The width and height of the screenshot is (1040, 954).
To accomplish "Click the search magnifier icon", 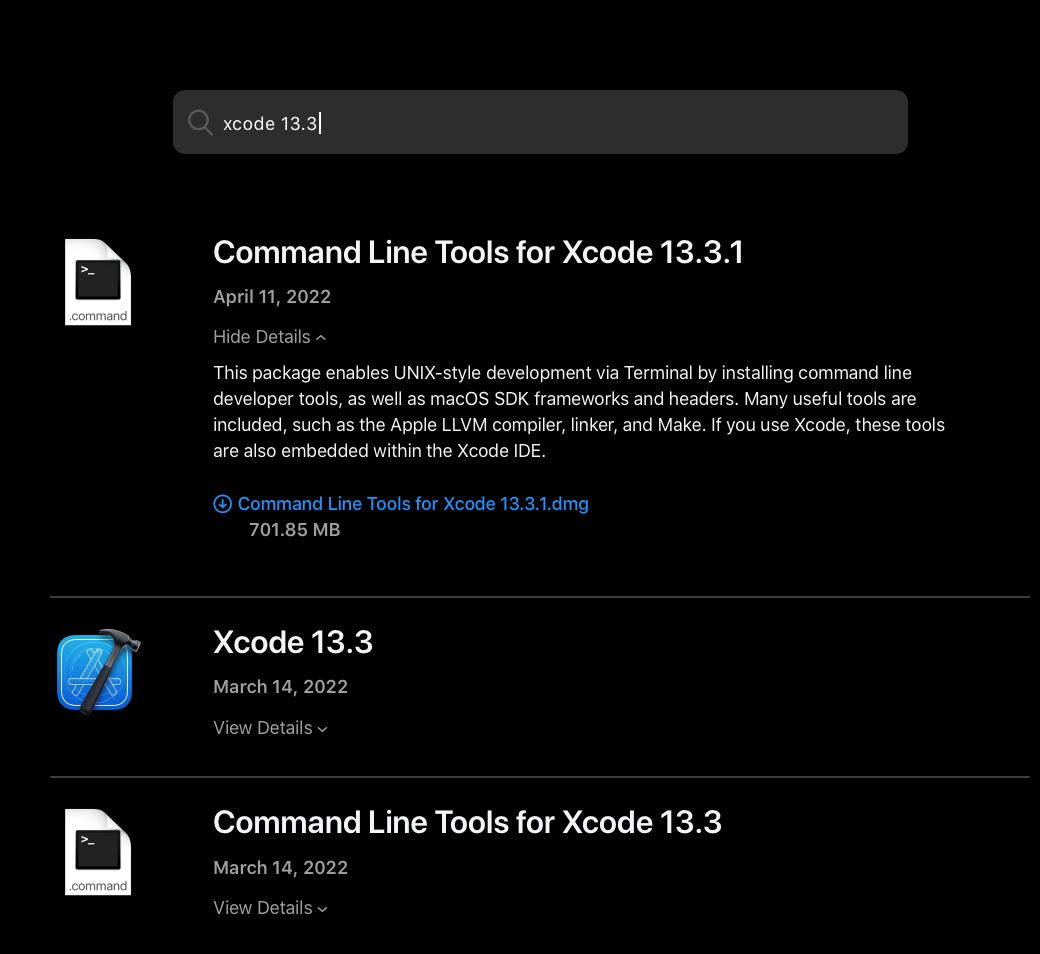I will pos(200,123).
